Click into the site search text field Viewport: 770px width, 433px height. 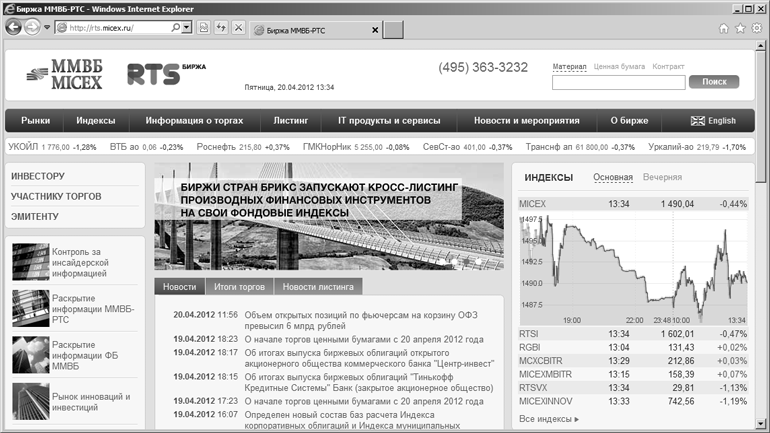[x=616, y=82]
